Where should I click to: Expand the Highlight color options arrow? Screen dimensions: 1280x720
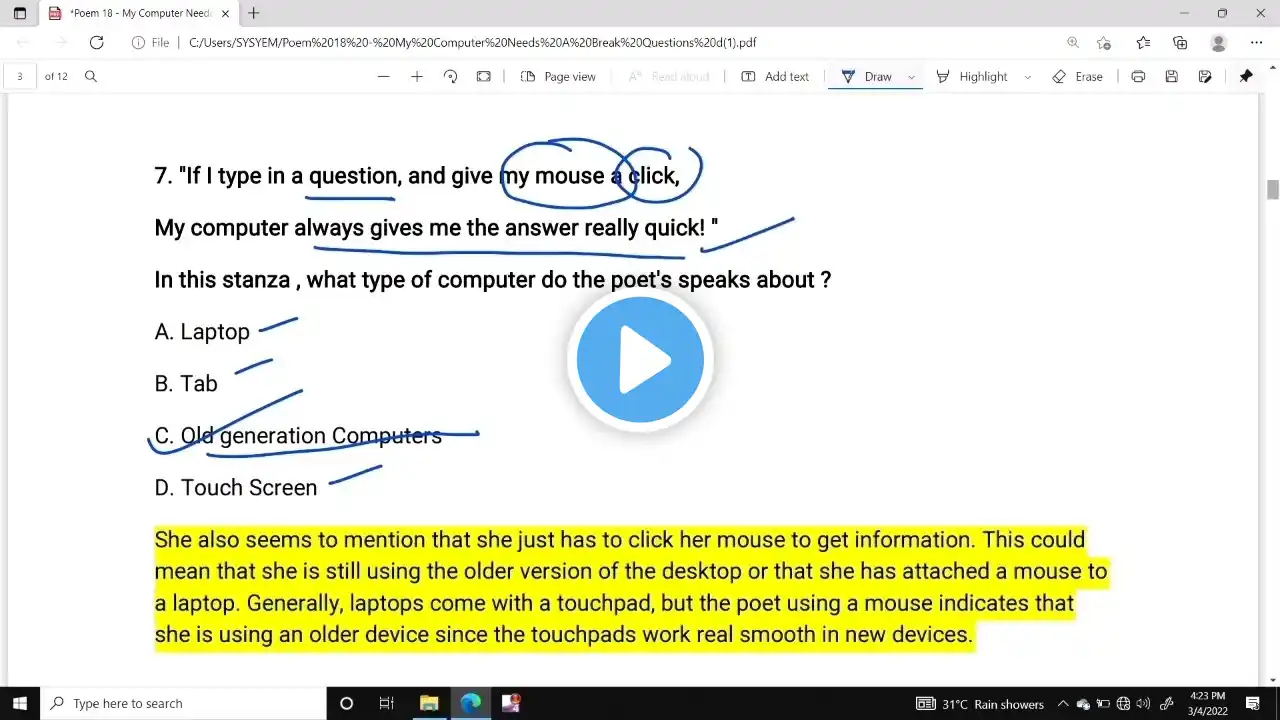1027,77
